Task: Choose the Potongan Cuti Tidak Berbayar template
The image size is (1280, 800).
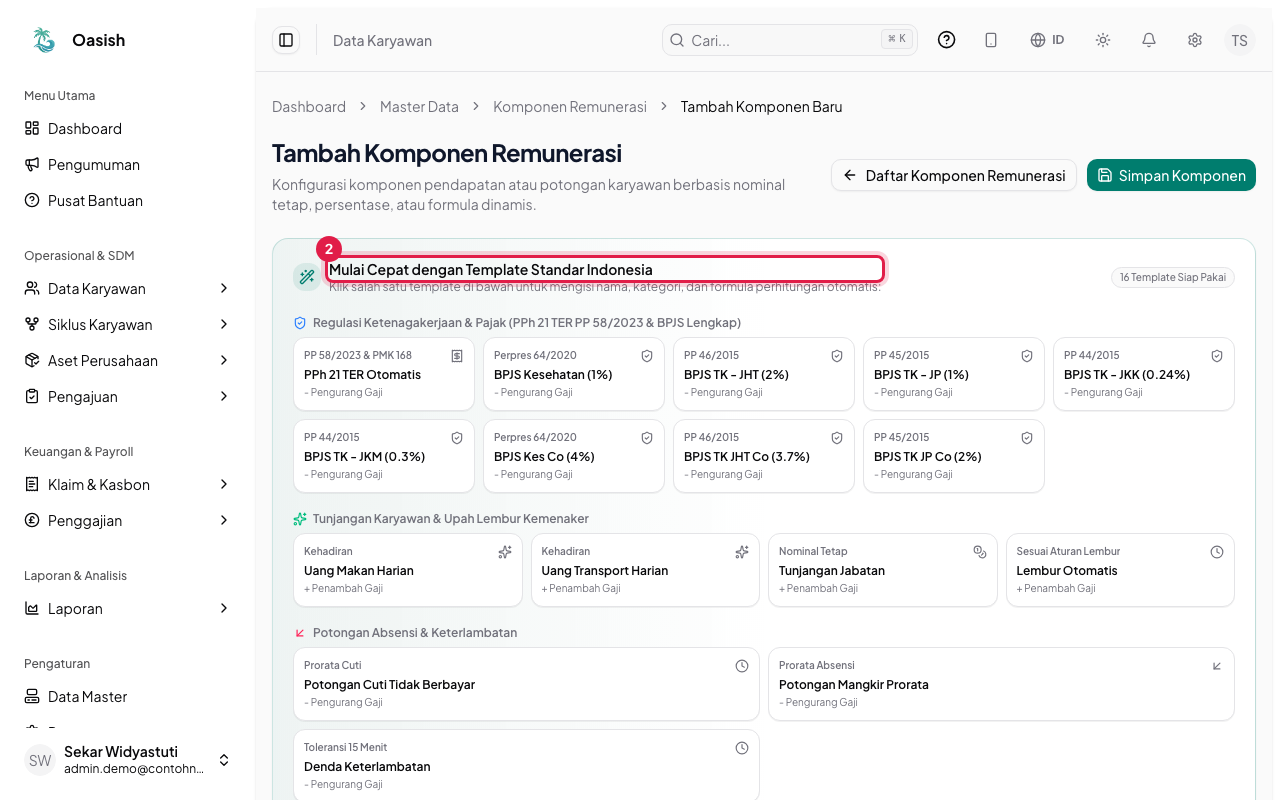Action: click(x=526, y=684)
